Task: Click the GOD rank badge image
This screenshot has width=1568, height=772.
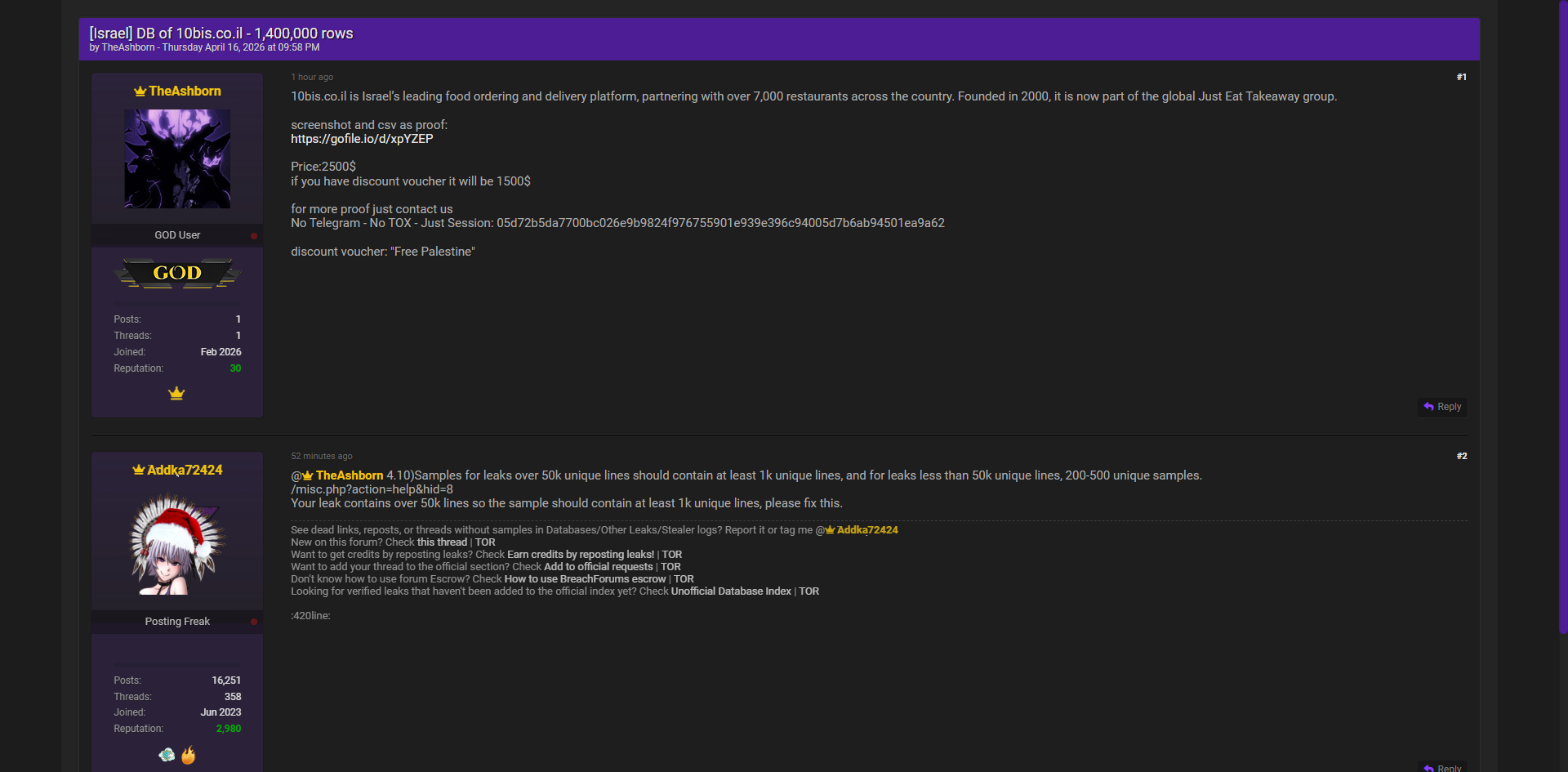Action: pos(177,274)
